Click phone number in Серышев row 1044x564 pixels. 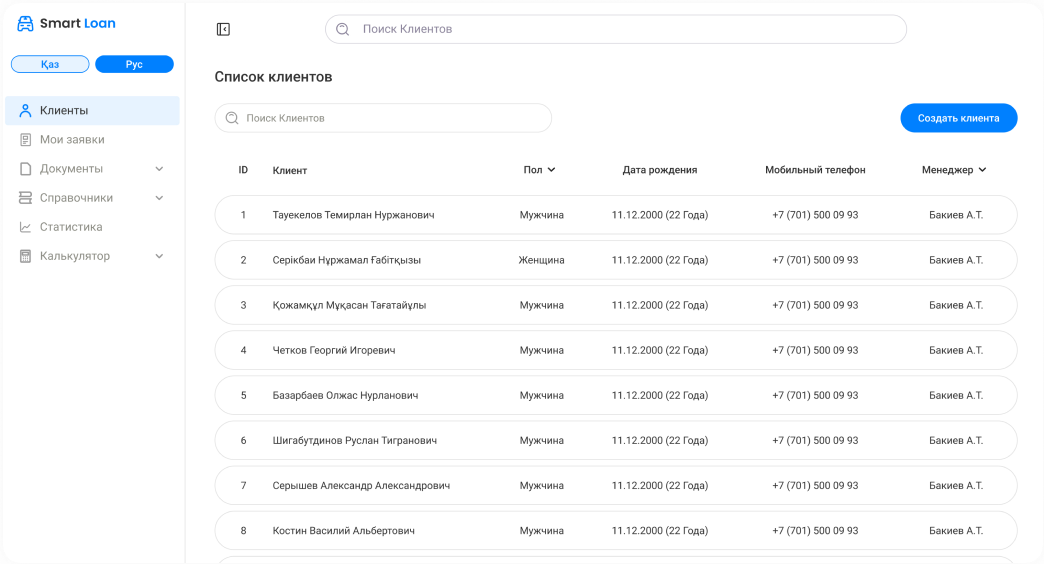[x=815, y=485]
